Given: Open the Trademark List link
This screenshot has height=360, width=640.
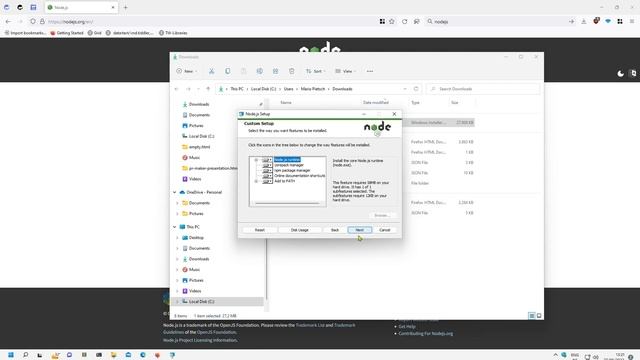Looking at the screenshot, I should 310,325.
